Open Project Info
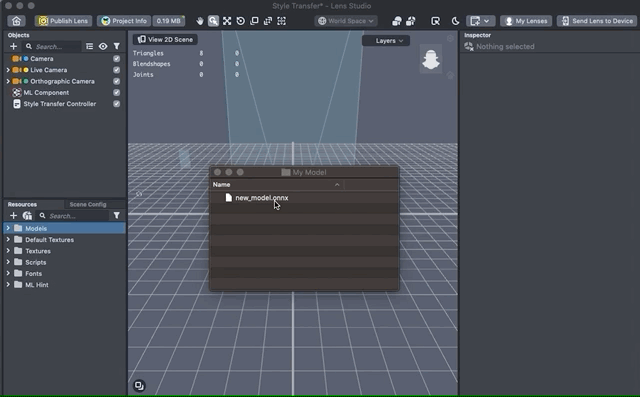This screenshot has width=640, height=397. coord(124,21)
